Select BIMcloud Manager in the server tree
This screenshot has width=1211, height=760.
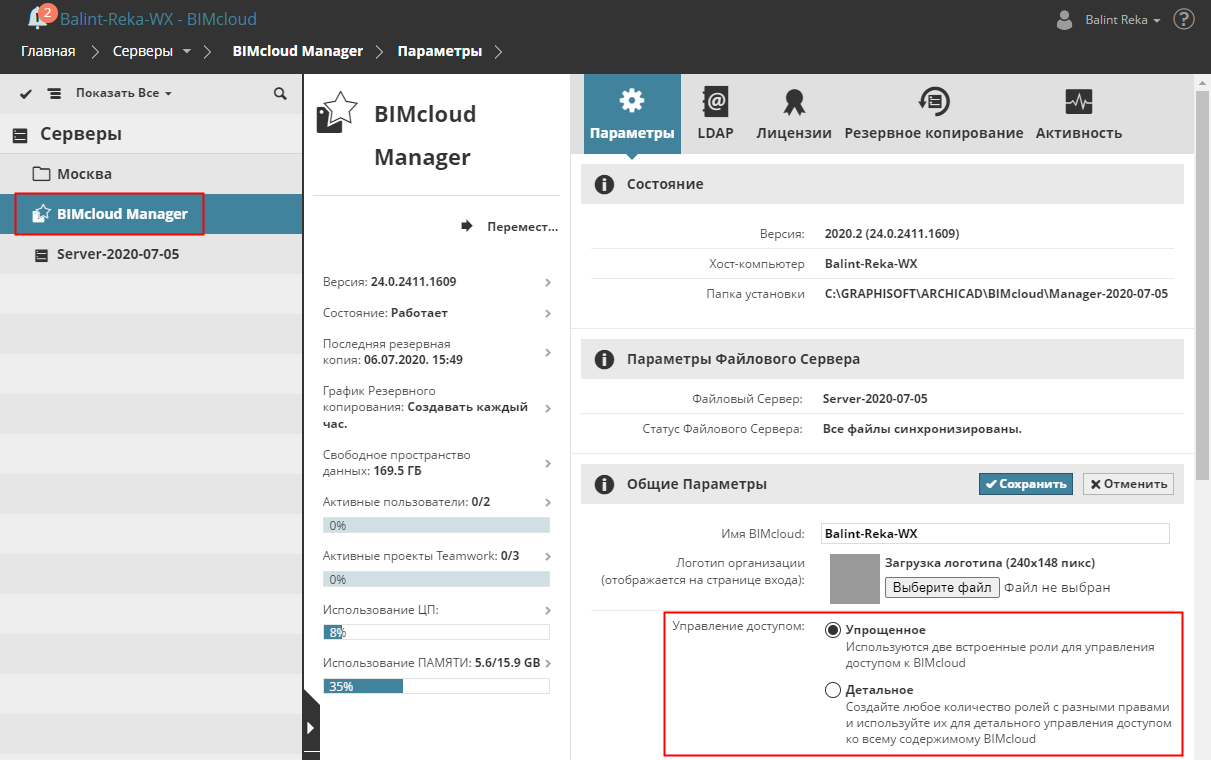coord(151,214)
